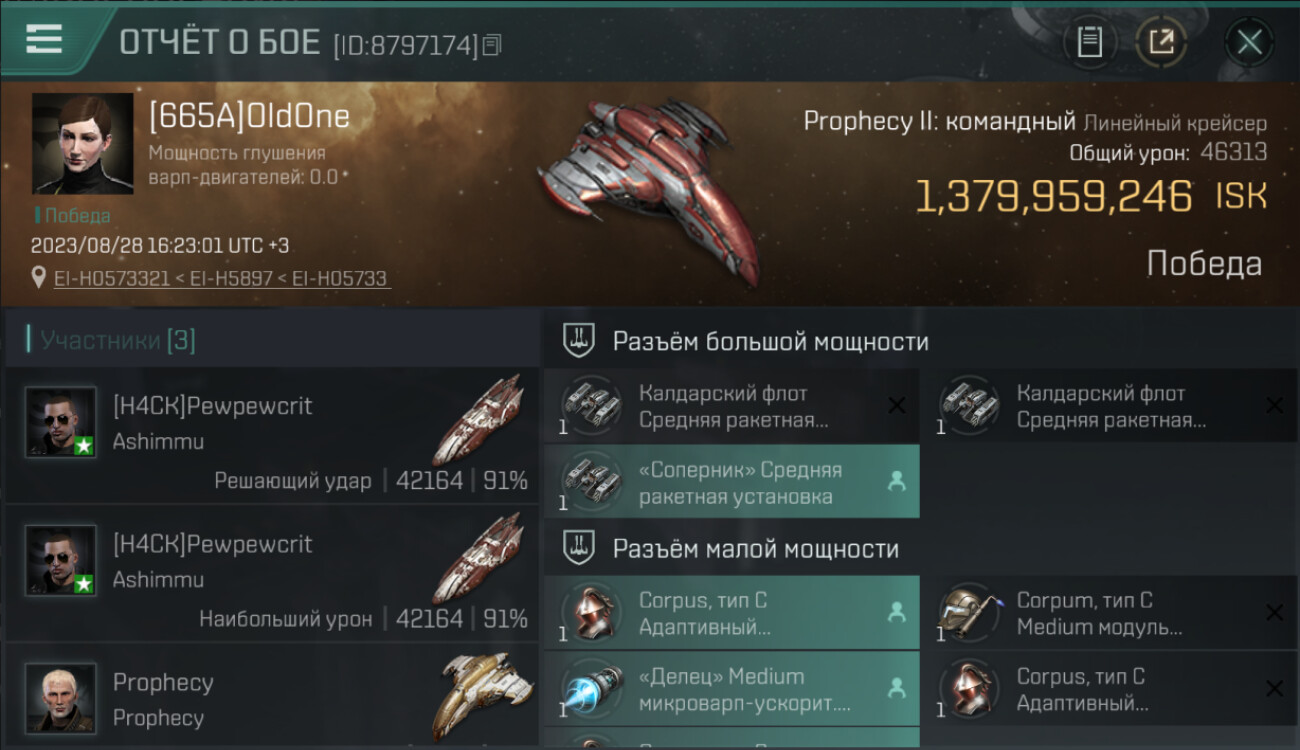
Task: Collapse the Разъём малой мощности section
Action: point(921,549)
